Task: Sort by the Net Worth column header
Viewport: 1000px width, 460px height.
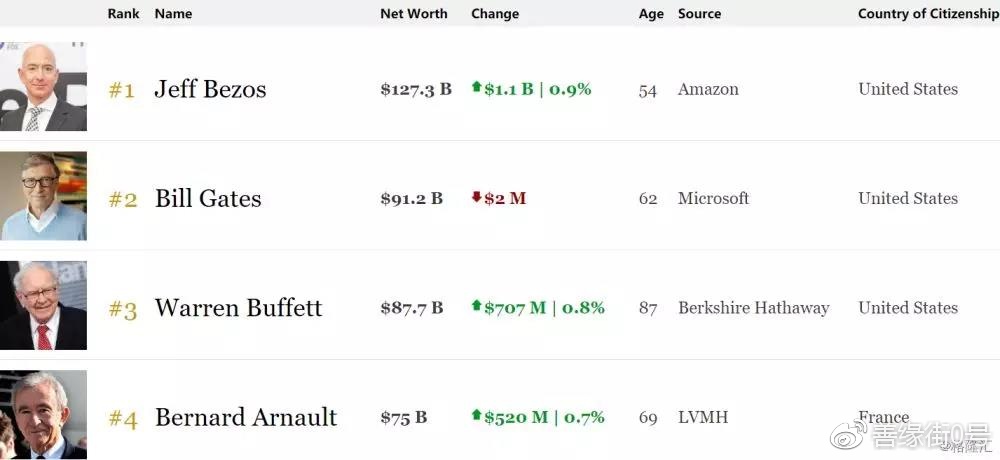Action: [x=414, y=14]
